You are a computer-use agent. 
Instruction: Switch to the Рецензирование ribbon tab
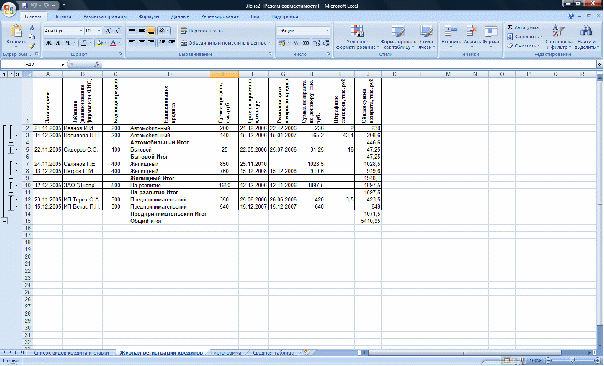click(x=220, y=17)
